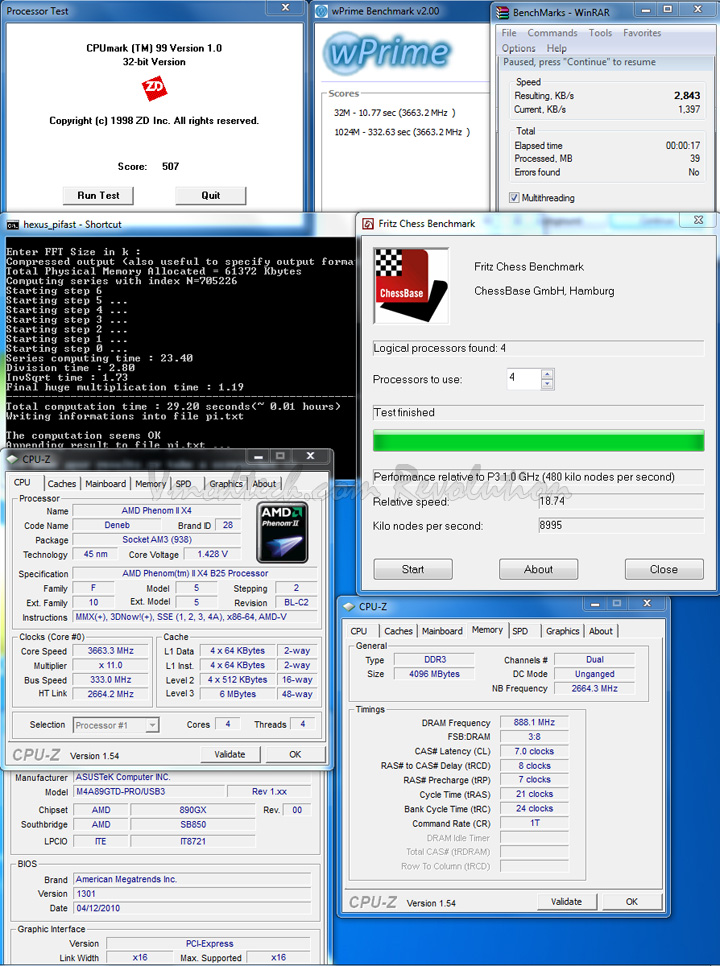Click the ZD logo in Processor Test
720x966 pixels.
pyautogui.click(x=154, y=88)
